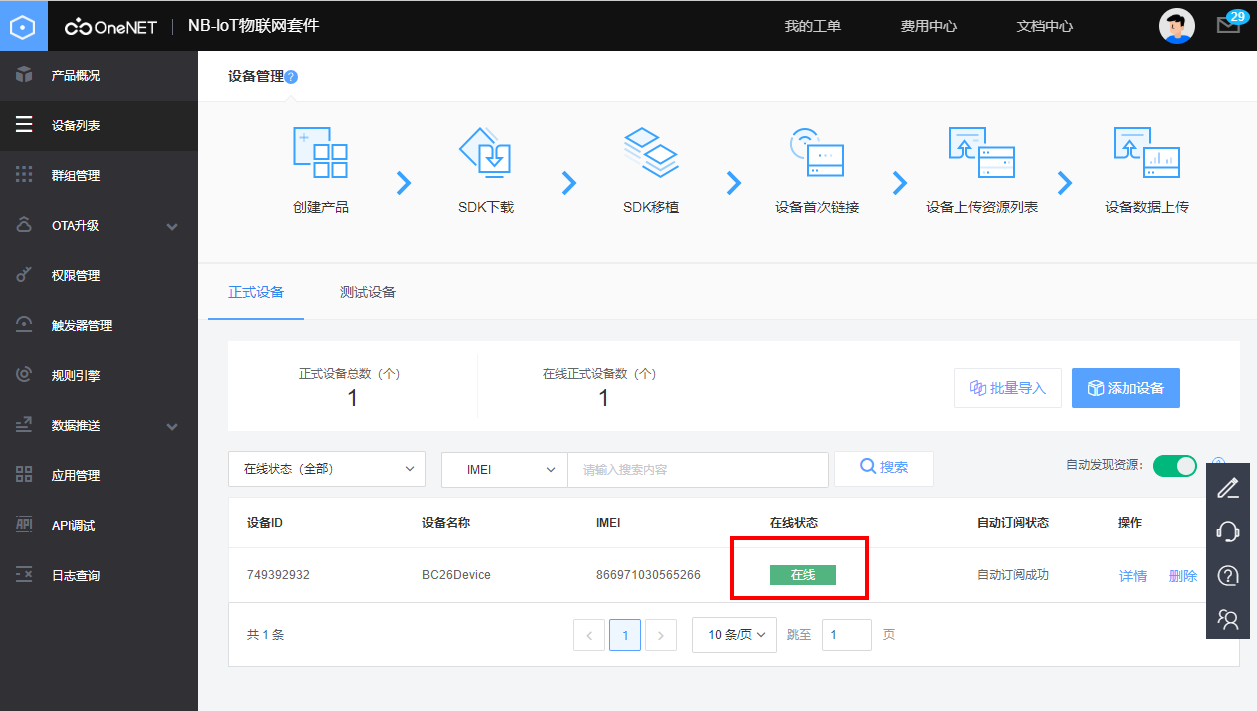Viewport: 1257px width, 711px height.
Task: Open the 日志查询 sidebar icon
Action: pos(22,575)
